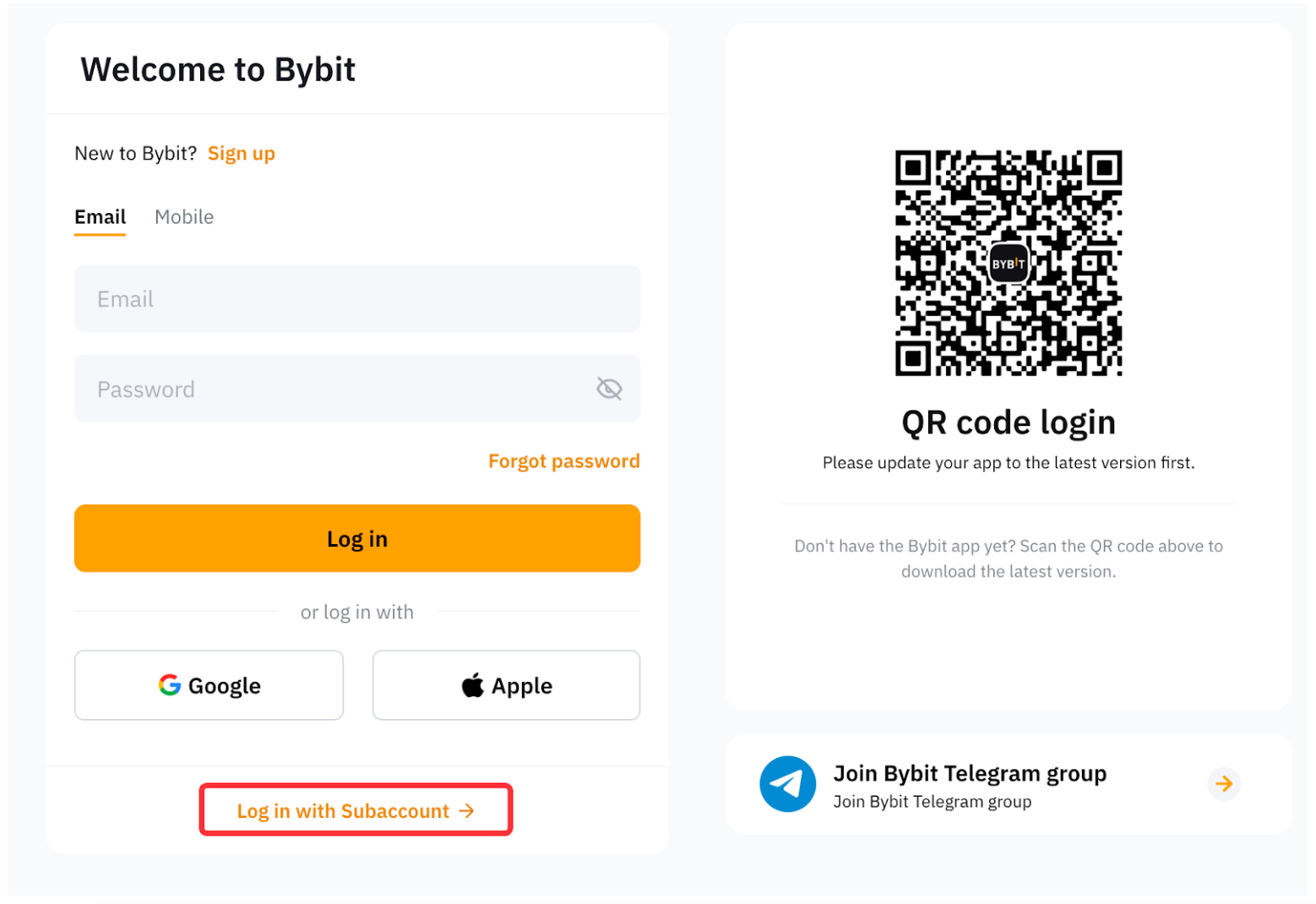Click the Google logo icon
1316x904 pixels.
coord(170,685)
